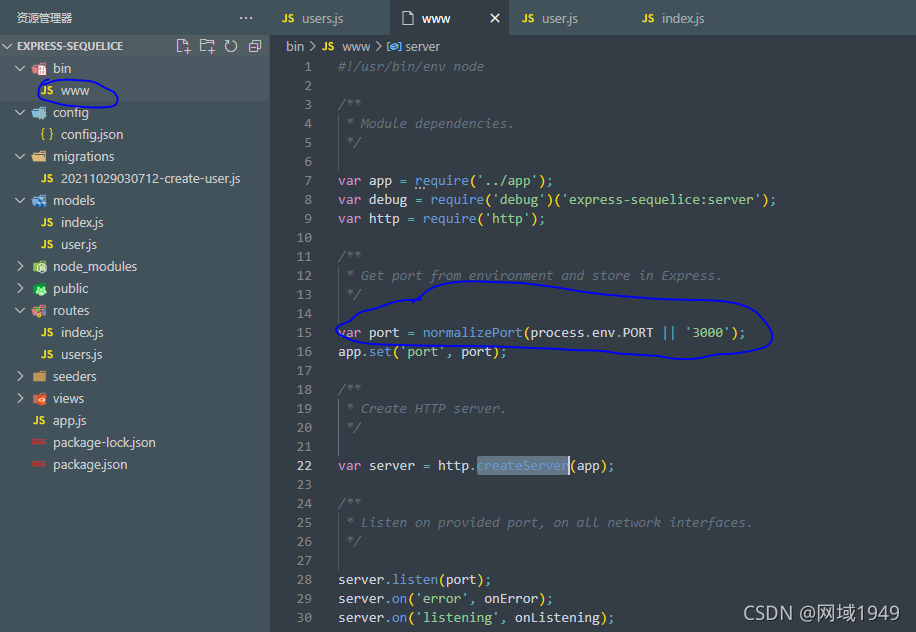916x632 pixels.
Task: Switch to the users.js tab
Action: pos(331,18)
